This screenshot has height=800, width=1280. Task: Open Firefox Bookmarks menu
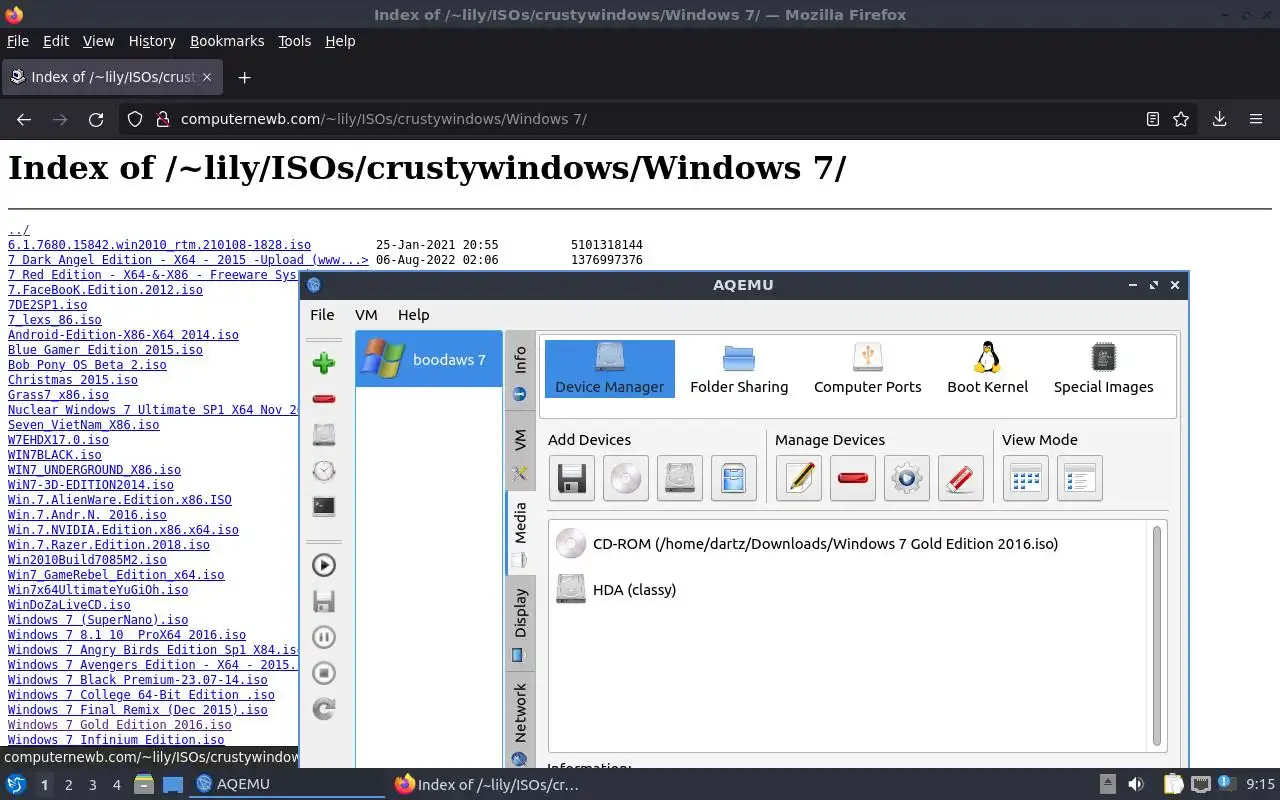227,41
